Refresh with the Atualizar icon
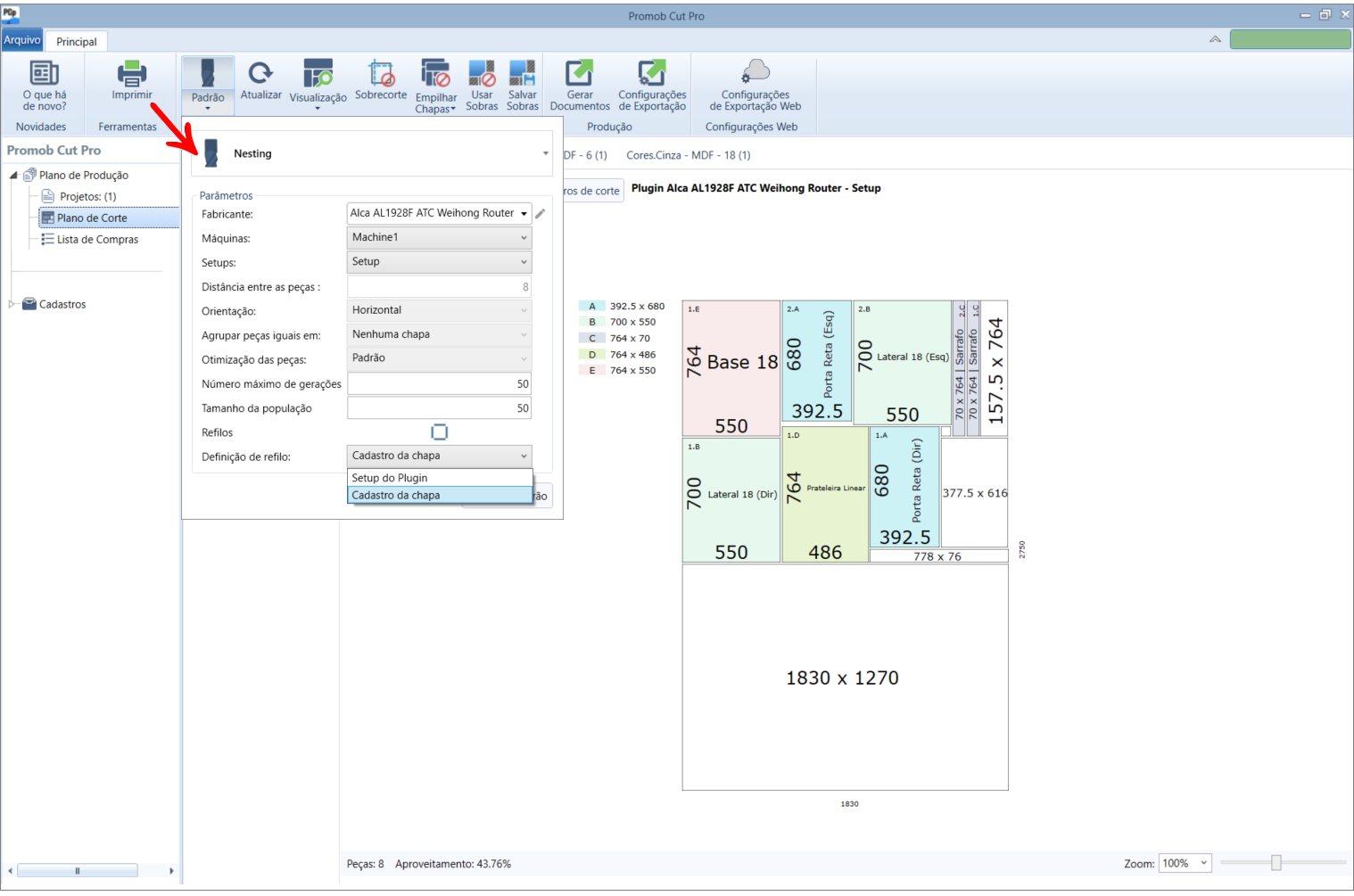The width and height of the screenshot is (1354, 896). [260, 73]
